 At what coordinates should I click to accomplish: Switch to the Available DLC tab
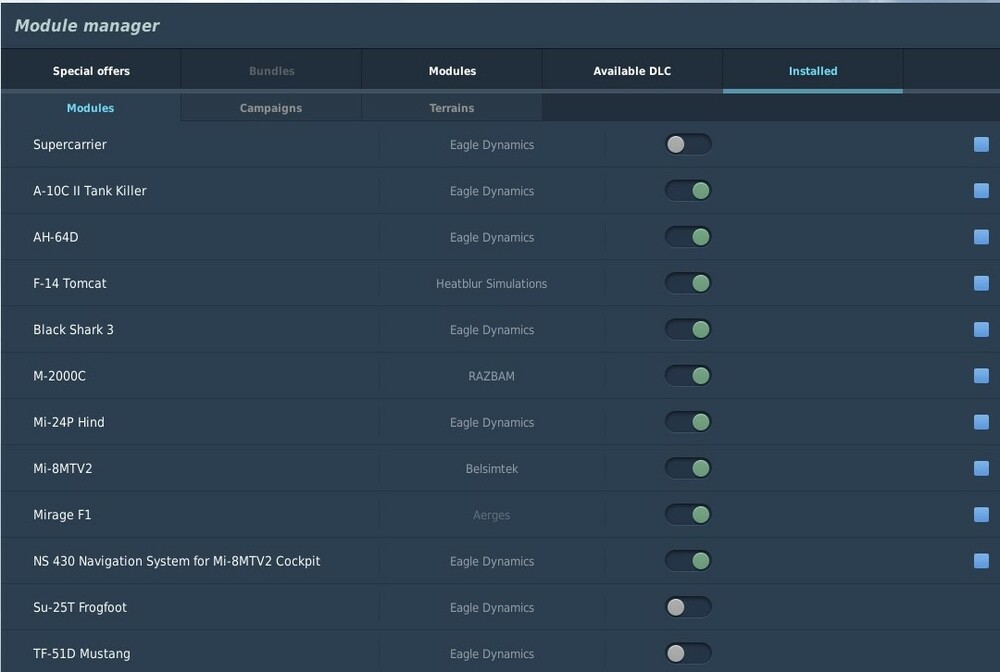(632, 71)
